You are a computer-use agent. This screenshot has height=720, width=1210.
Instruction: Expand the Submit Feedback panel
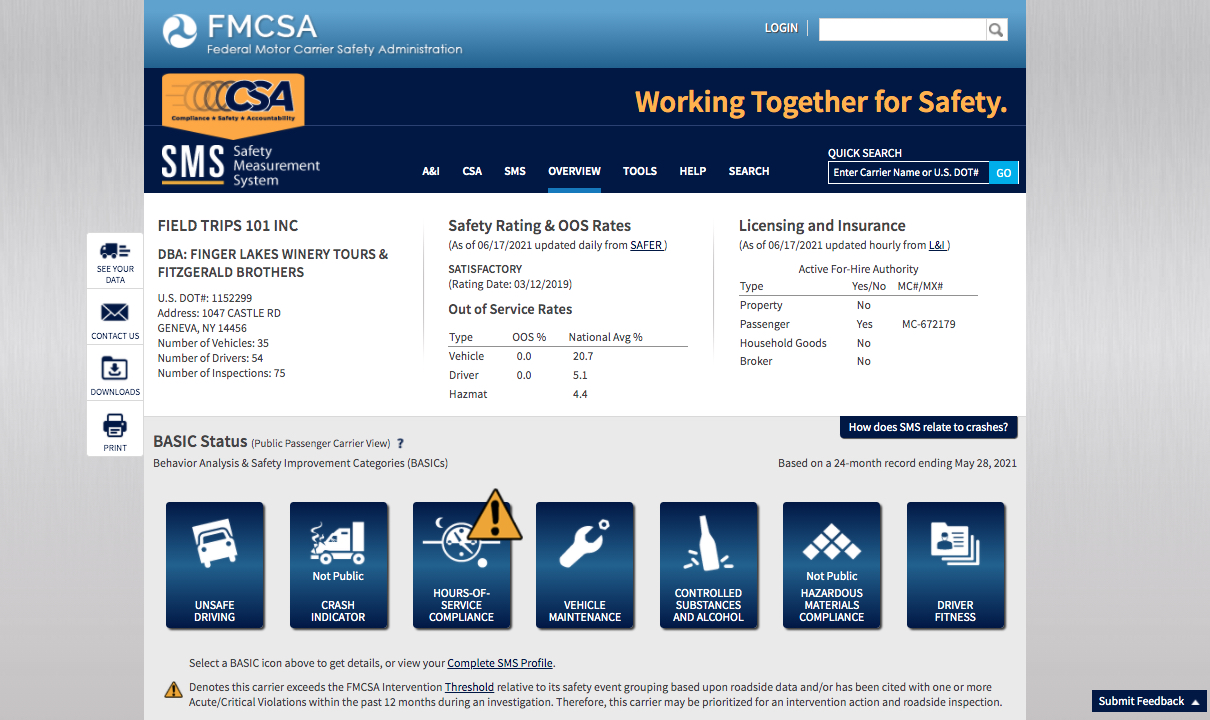tap(1149, 701)
